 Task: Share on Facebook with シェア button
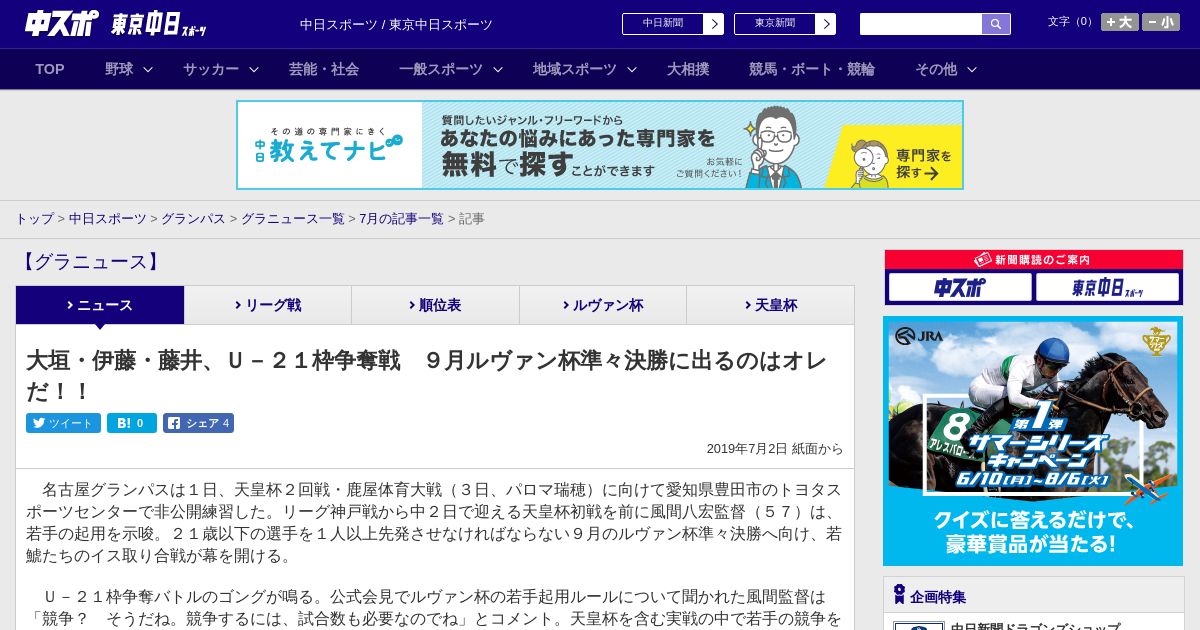[198, 423]
